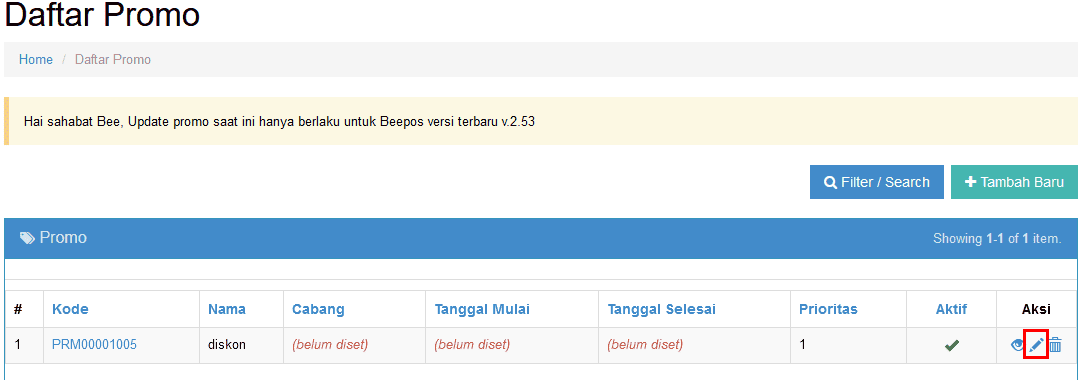Sort promos by Aktif header

coord(952,309)
